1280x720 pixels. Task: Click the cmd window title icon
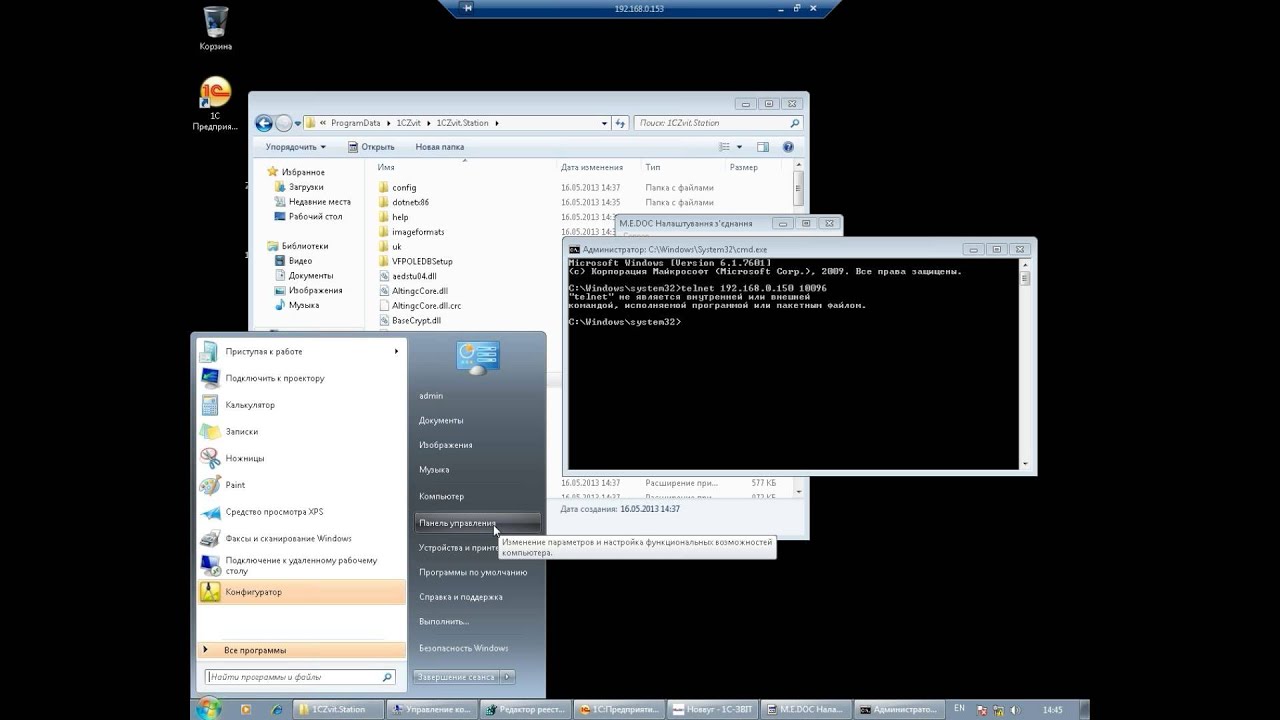574,249
